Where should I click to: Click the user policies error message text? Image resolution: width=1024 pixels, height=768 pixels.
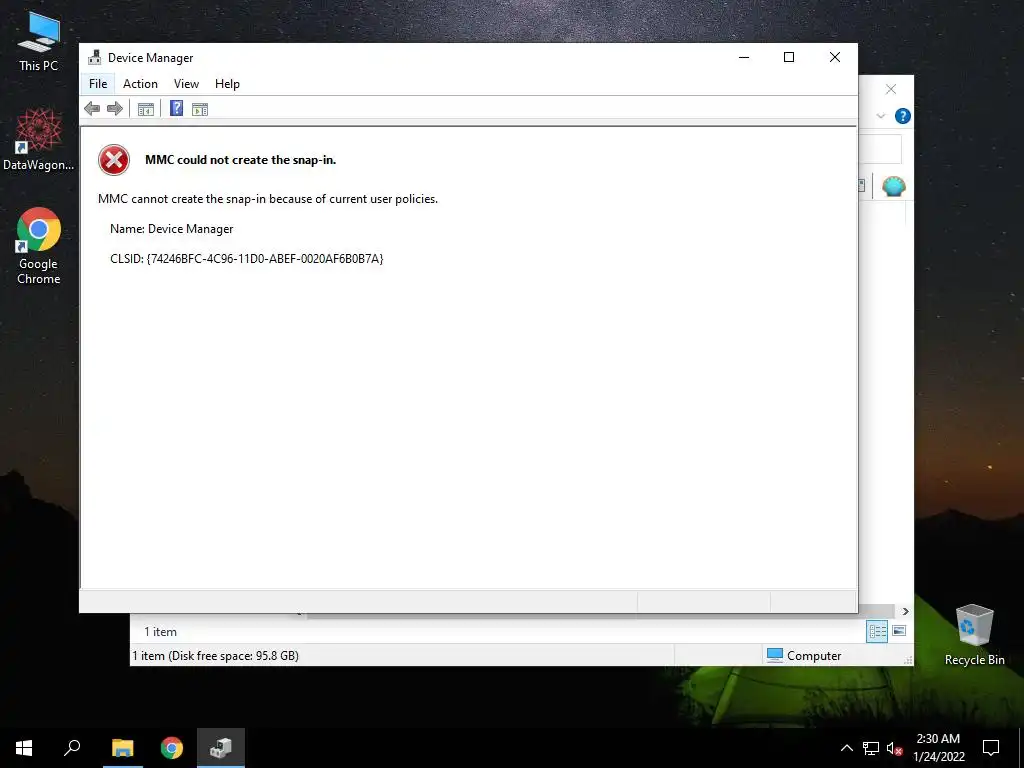[268, 199]
